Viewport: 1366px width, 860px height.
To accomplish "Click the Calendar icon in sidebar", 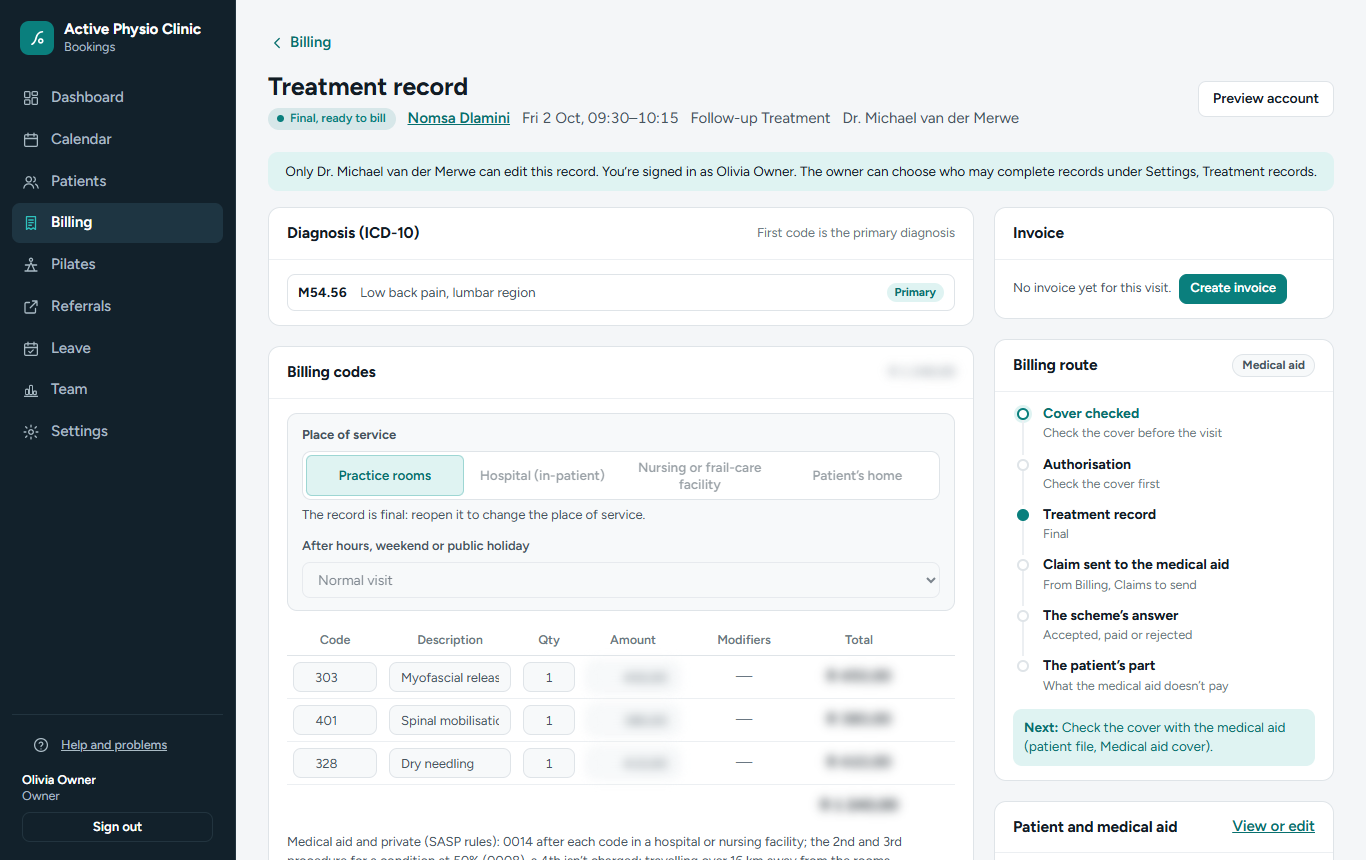I will (31, 140).
